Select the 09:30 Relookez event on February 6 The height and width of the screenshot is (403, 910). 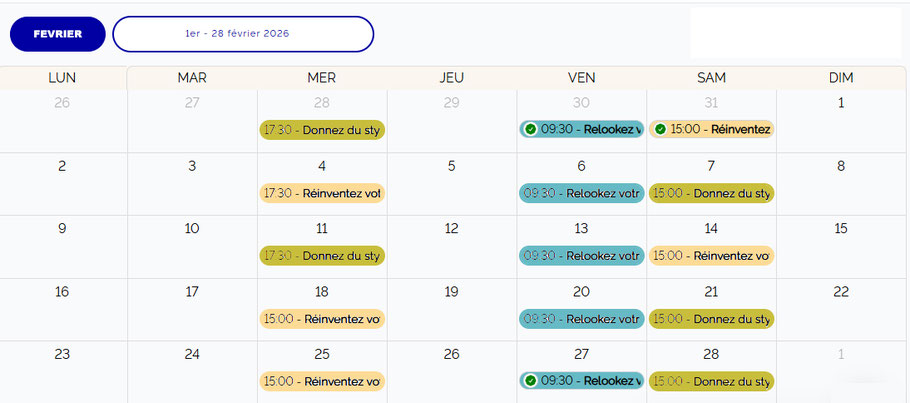tap(581, 193)
